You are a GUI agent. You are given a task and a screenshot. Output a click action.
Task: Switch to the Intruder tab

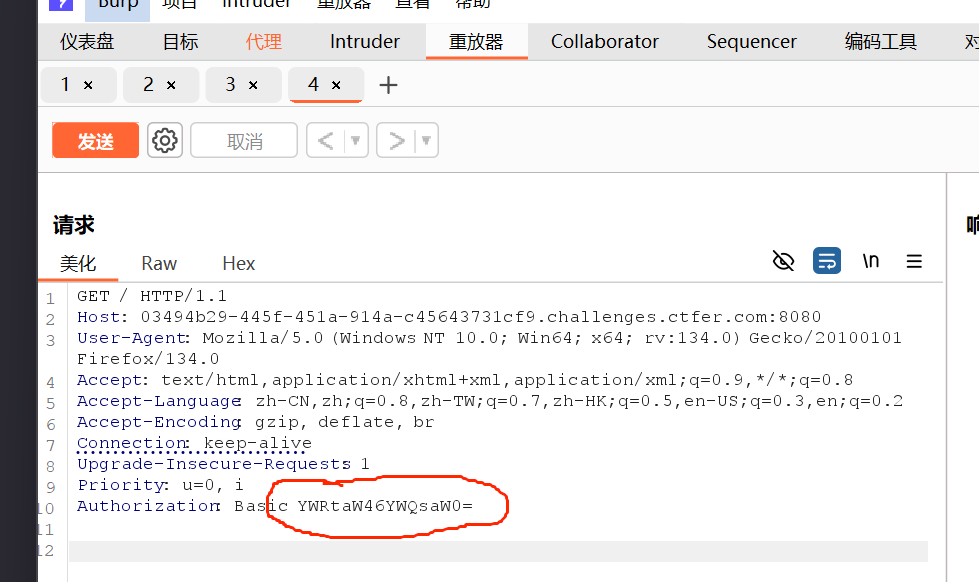click(364, 42)
